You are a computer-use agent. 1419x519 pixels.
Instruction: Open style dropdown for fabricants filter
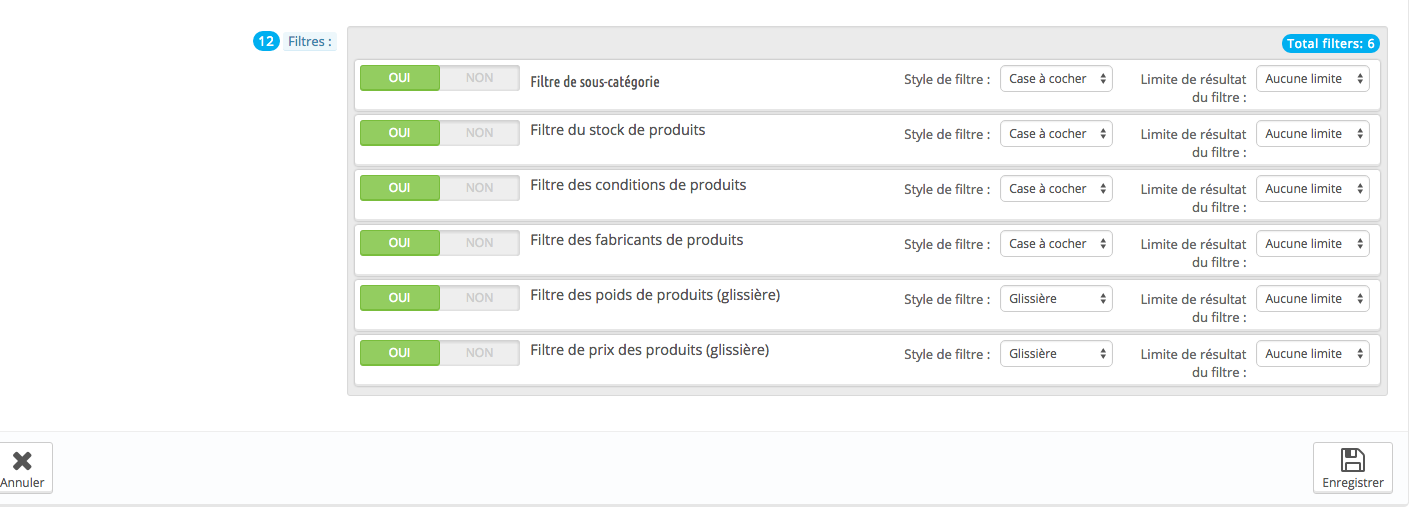point(1056,244)
